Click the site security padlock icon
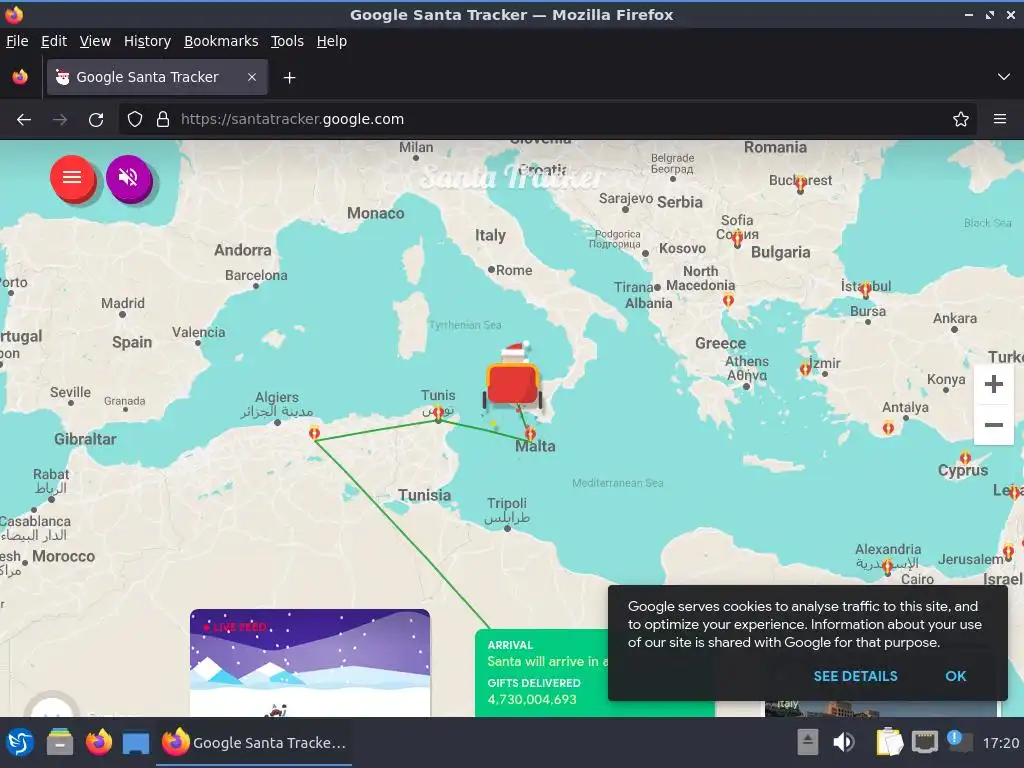The width and height of the screenshot is (1024, 768). [163, 120]
